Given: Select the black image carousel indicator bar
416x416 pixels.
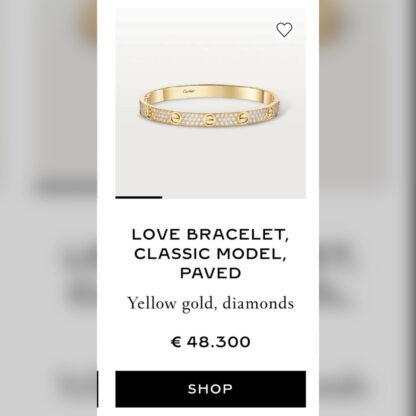Looking at the screenshot, I should (139, 197).
